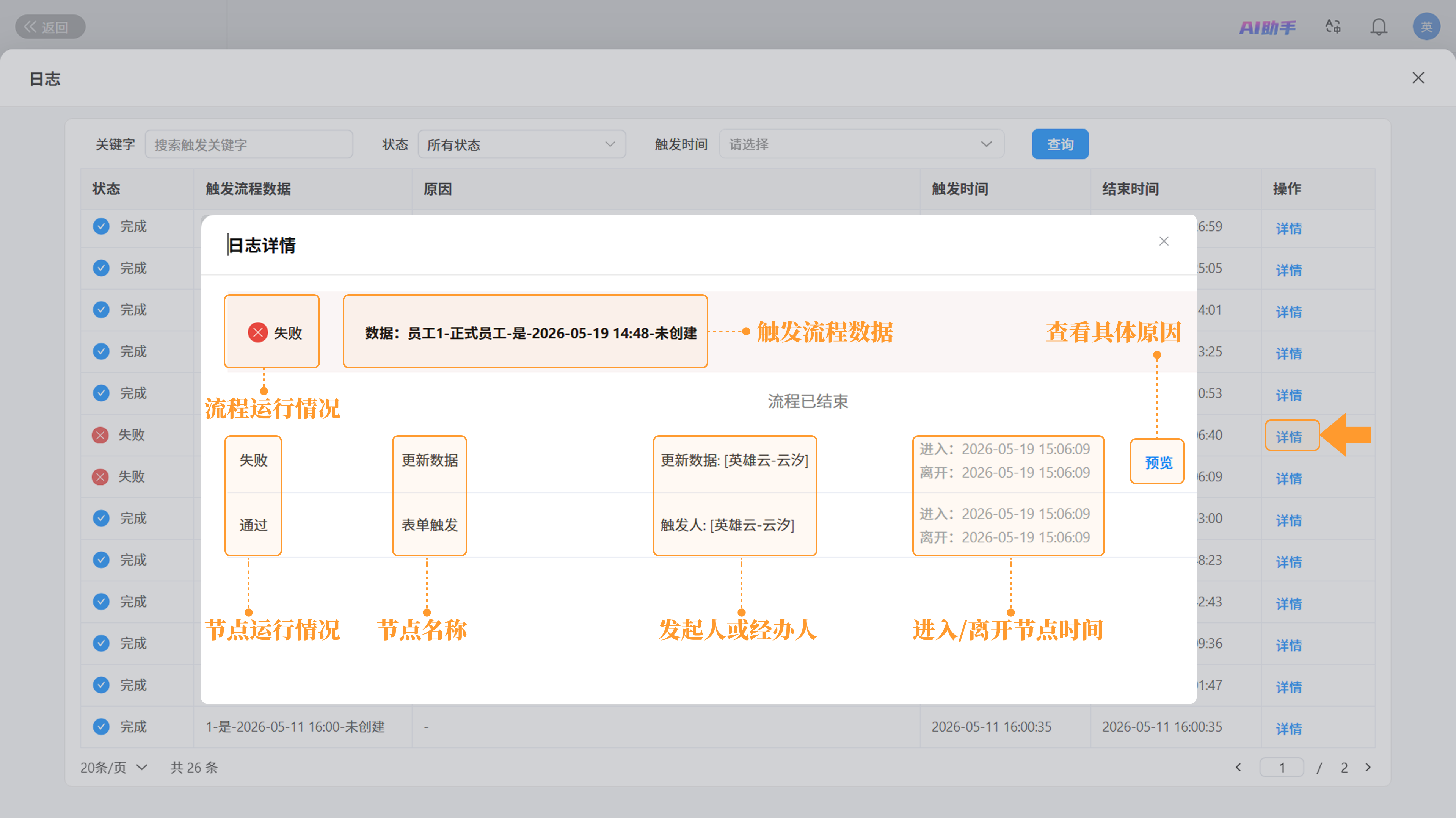
Task: Open the AI助手 assistant
Action: pos(1267,27)
